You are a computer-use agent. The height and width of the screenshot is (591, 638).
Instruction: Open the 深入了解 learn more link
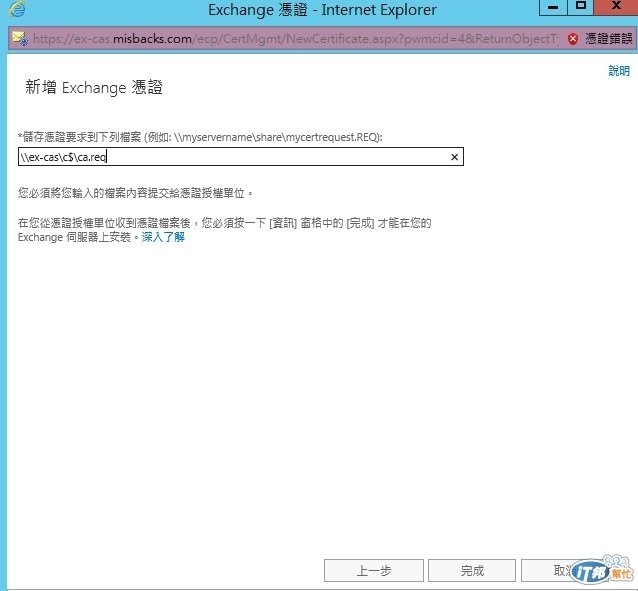pos(163,237)
